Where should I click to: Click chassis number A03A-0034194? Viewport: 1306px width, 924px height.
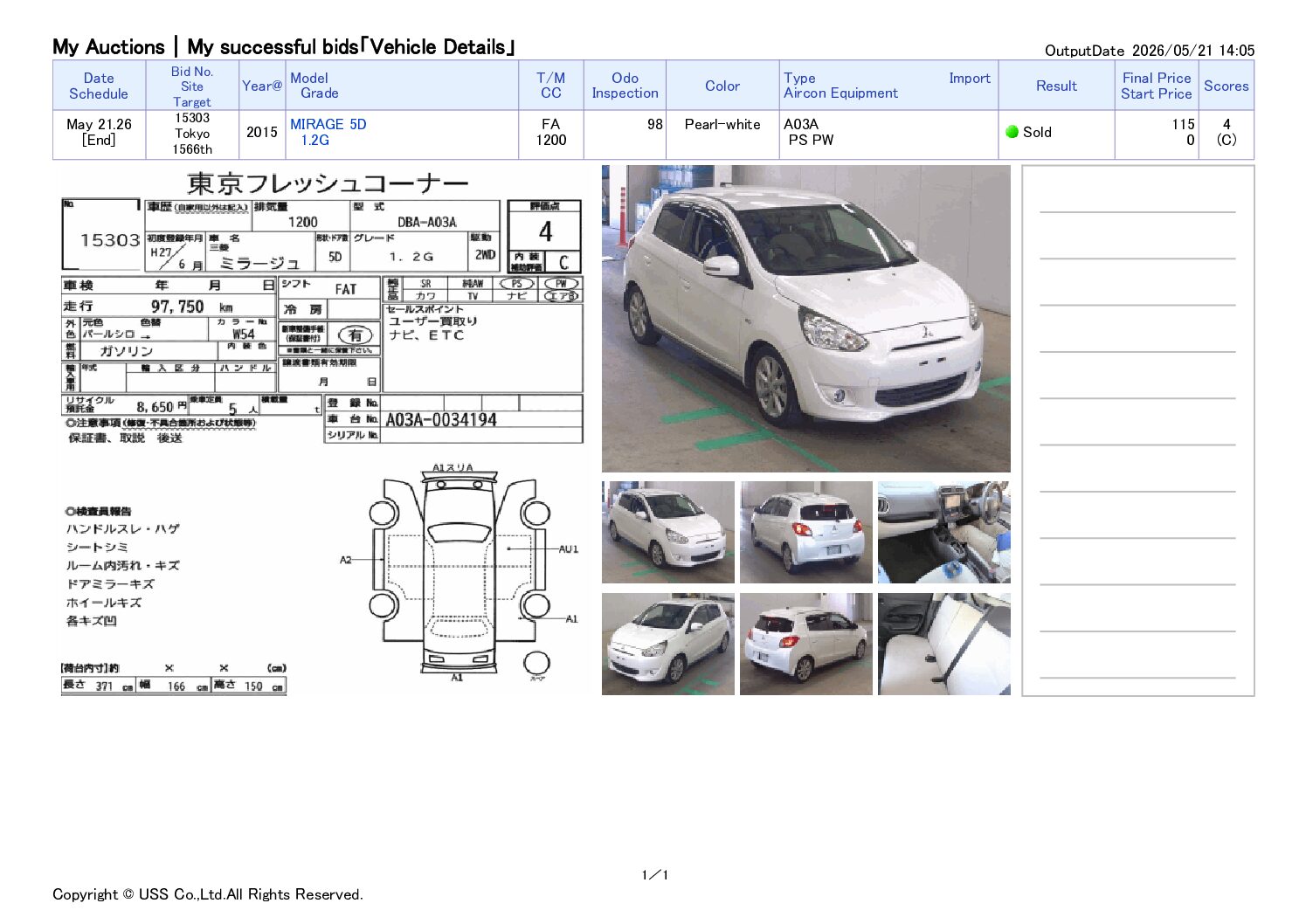coord(441,420)
